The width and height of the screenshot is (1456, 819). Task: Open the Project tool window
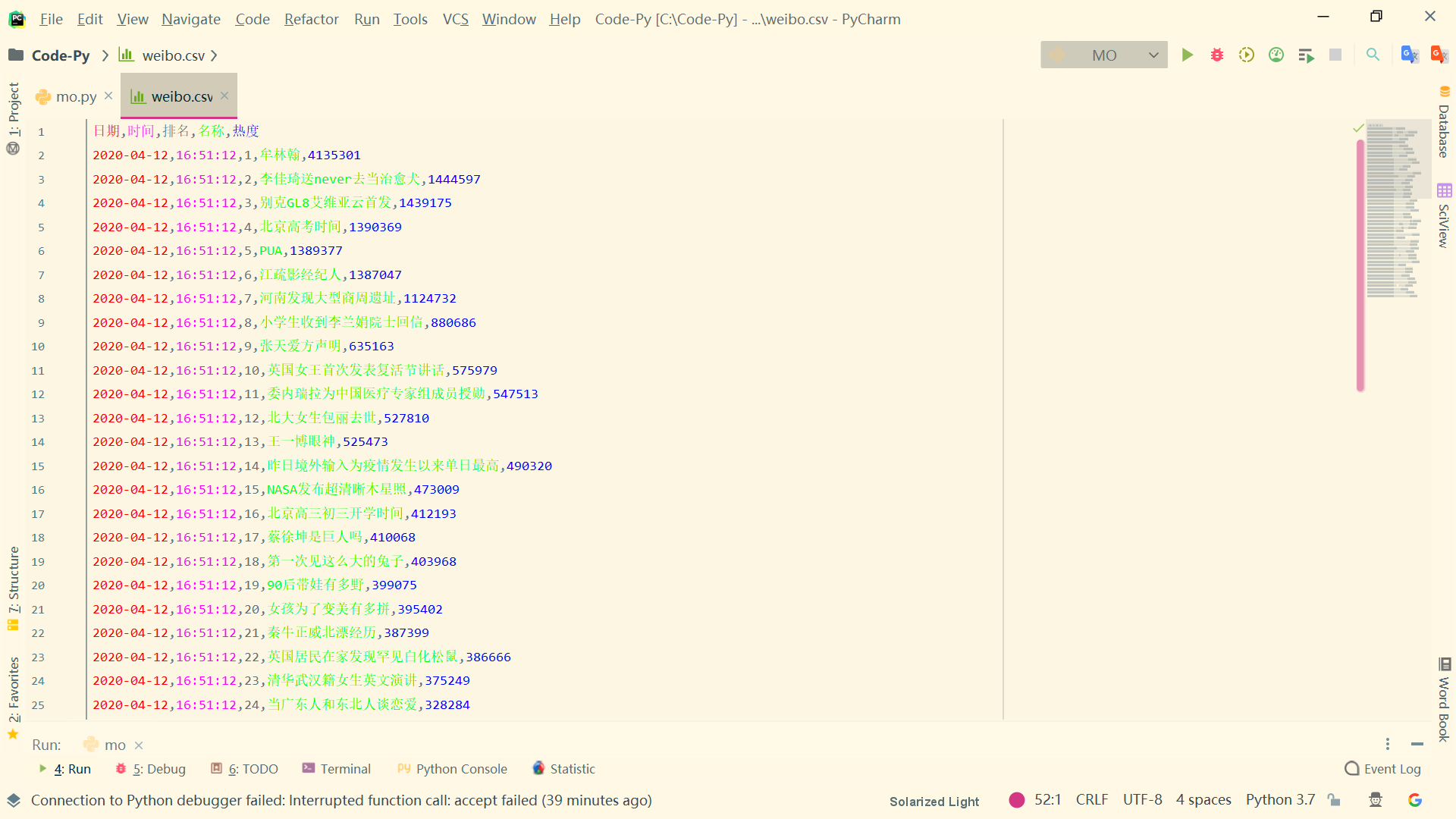pos(13,118)
